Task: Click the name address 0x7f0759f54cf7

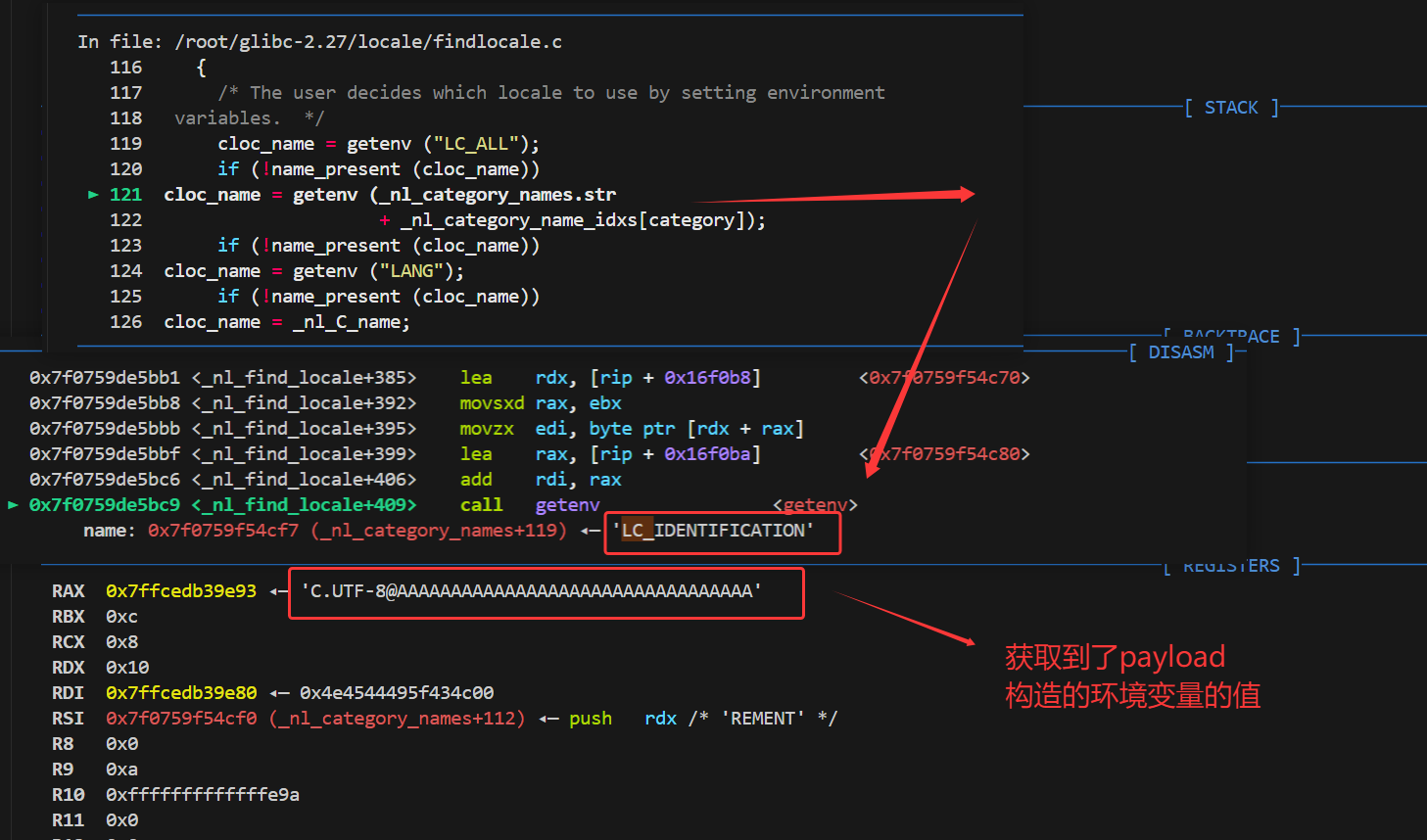Action: coord(223,531)
